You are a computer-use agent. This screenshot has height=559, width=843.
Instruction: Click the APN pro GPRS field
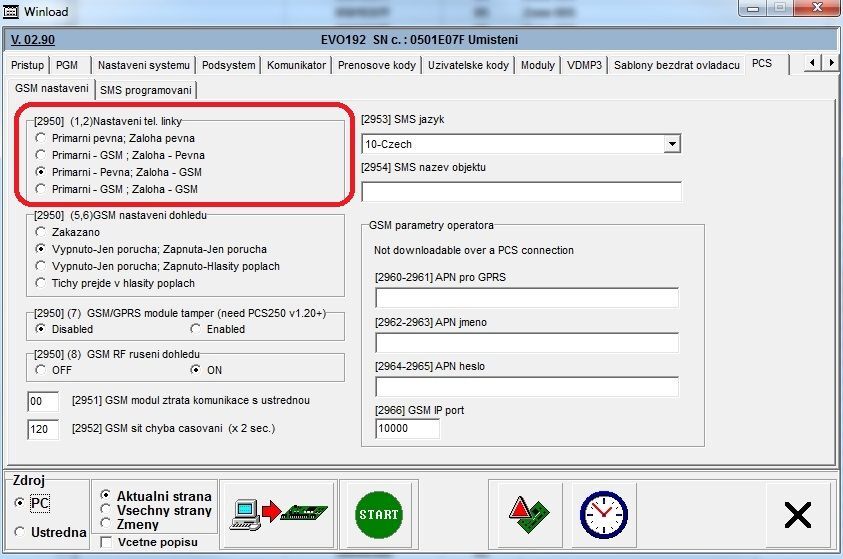coord(526,298)
